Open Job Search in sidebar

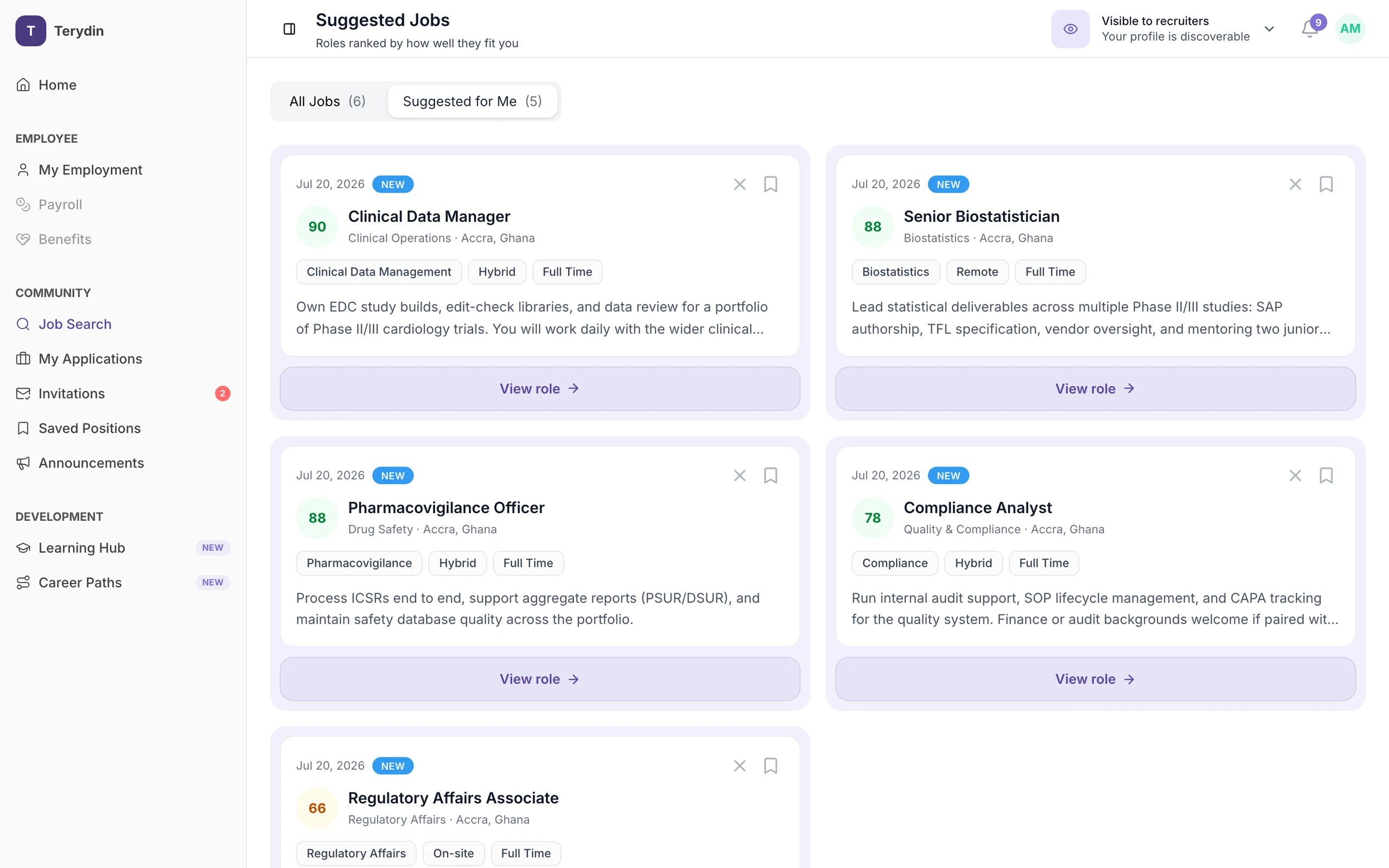click(x=123, y=324)
